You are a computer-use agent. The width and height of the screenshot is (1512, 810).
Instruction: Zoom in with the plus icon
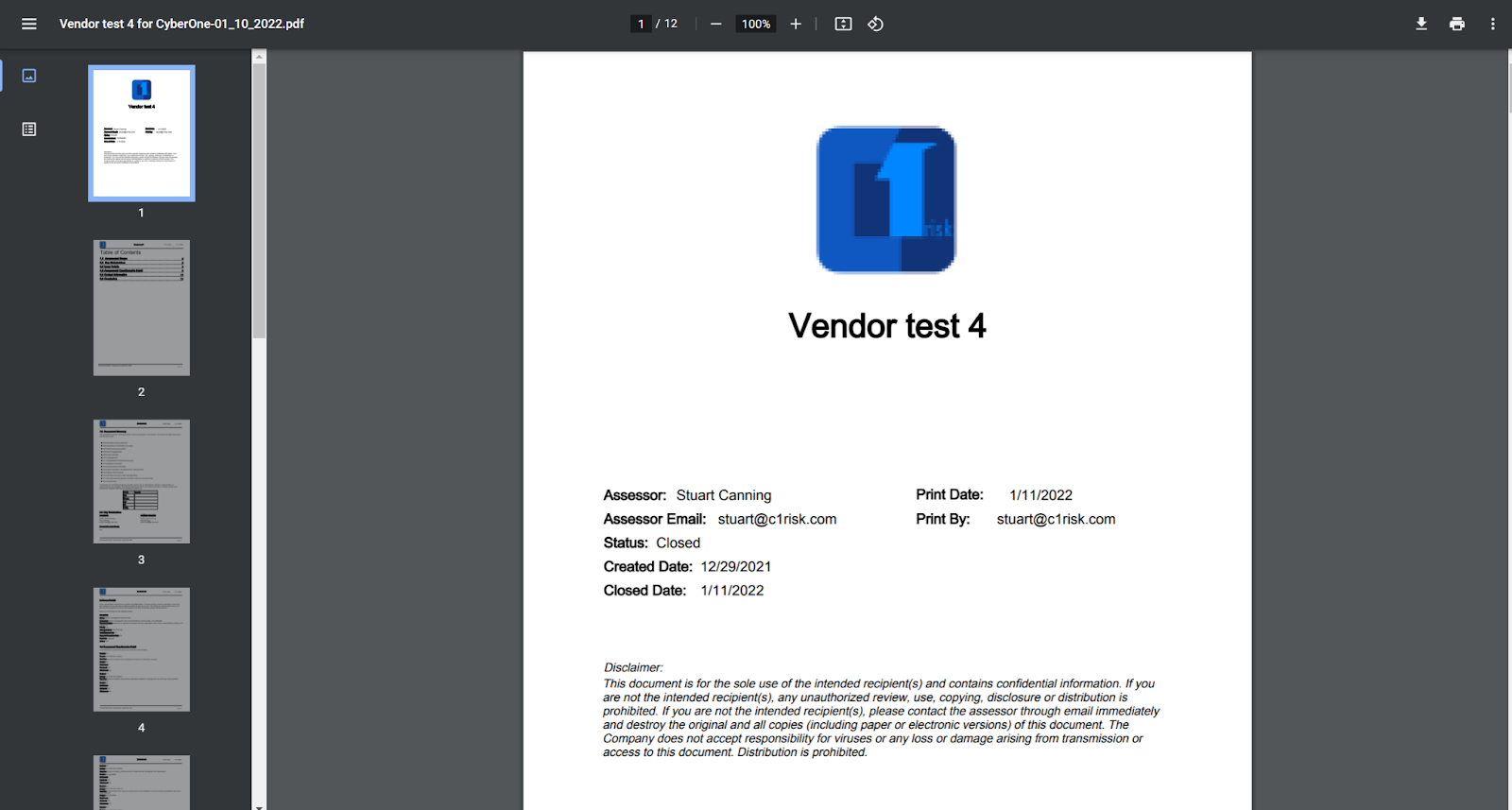tap(796, 24)
